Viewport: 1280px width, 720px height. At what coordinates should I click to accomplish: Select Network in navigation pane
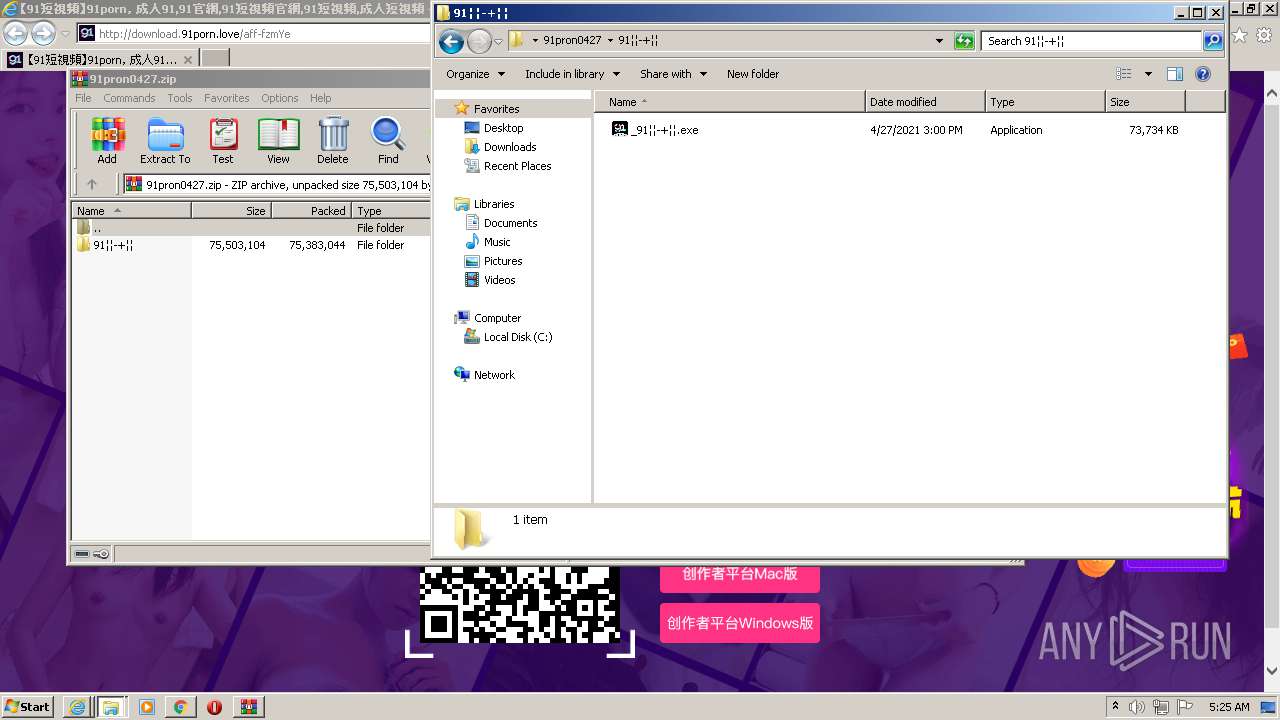pyautogui.click(x=494, y=375)
